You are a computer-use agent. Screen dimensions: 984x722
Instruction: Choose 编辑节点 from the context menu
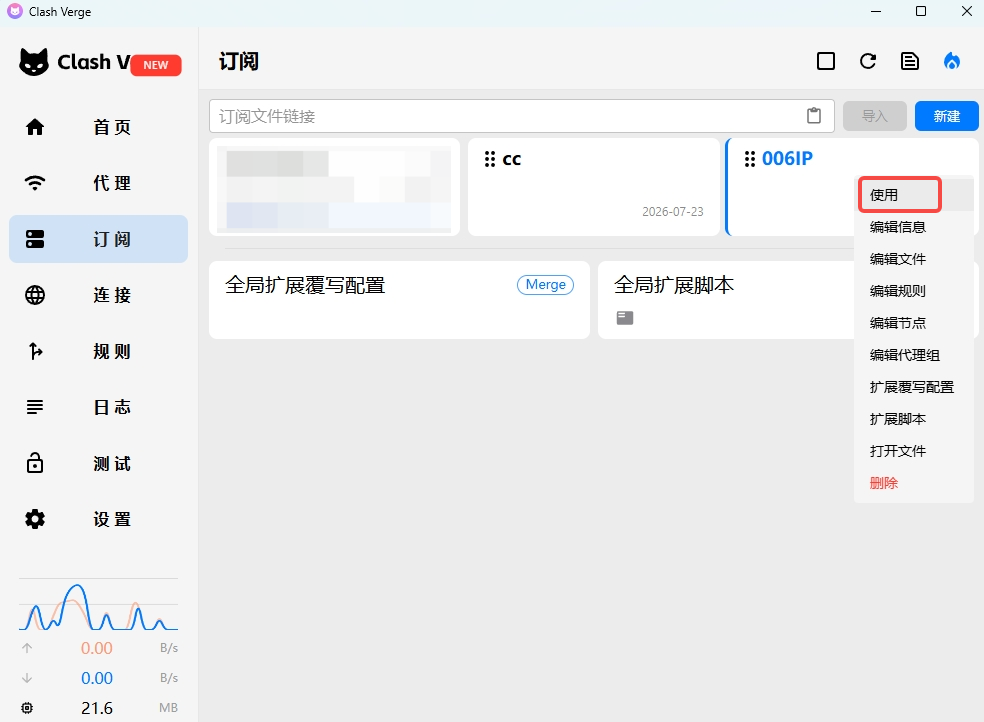click(x=914, y=323)
